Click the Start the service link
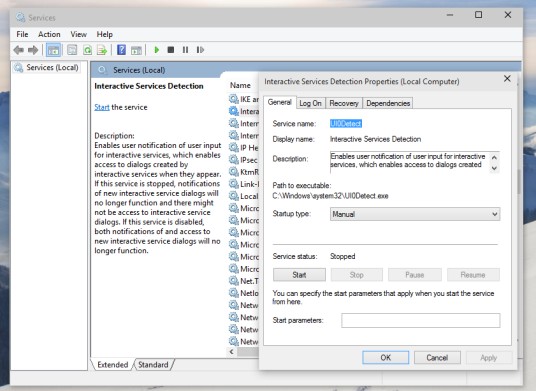The image size is (536, 391). pos(102,107)
